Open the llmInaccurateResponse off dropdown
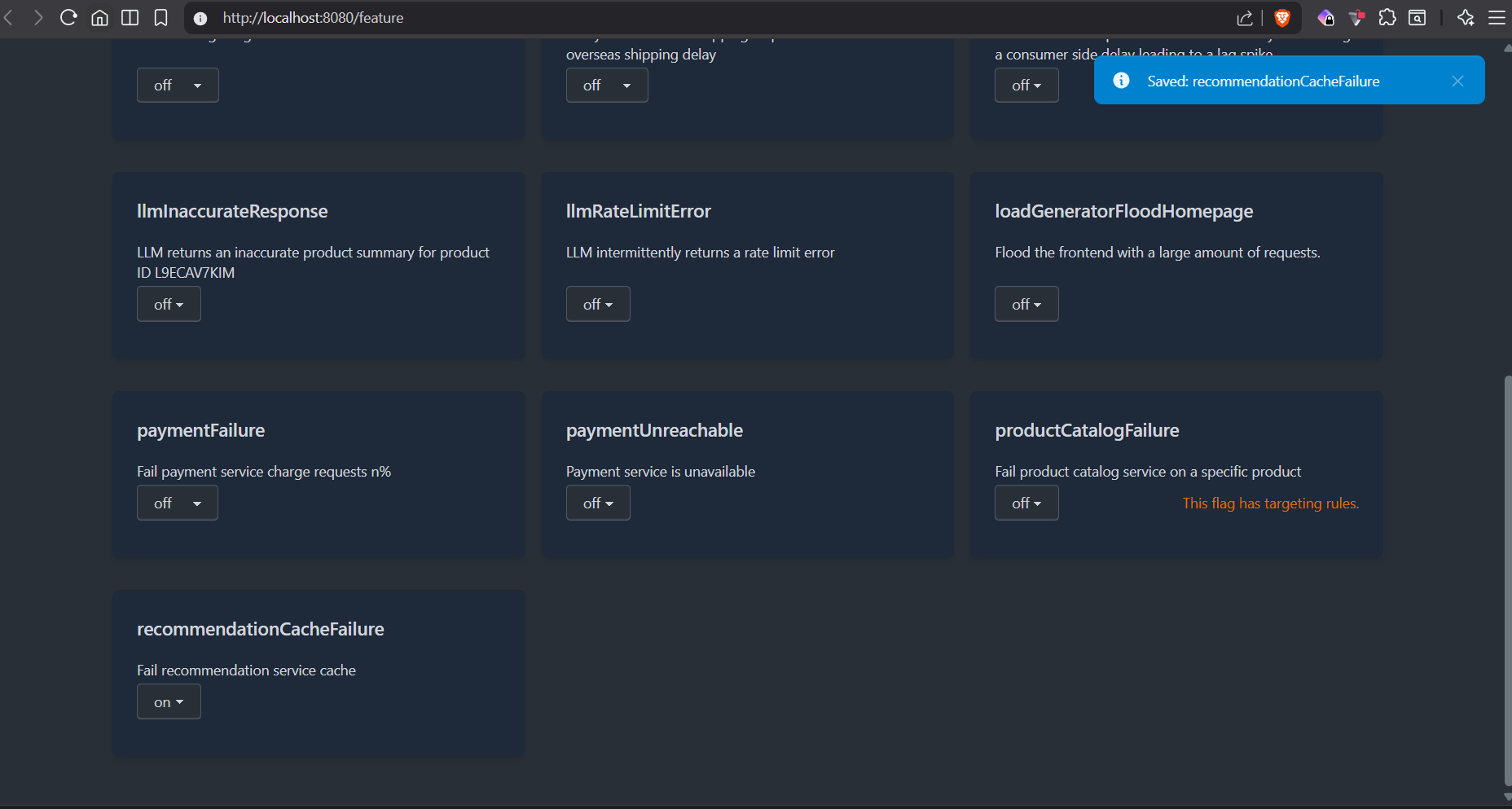This screenshot has height=809, width=1512. tap(169, 304)
